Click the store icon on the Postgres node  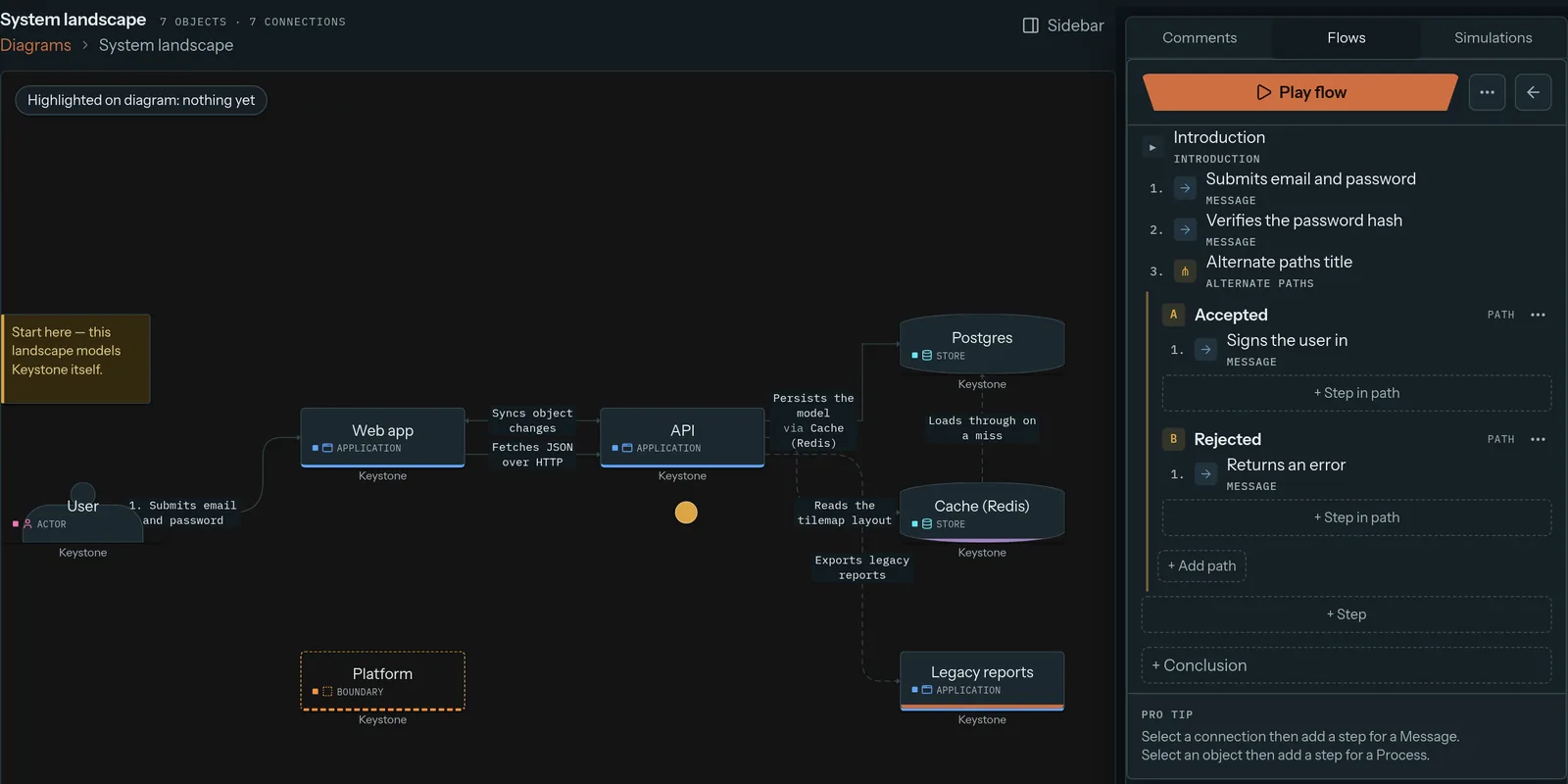[927, 356]
